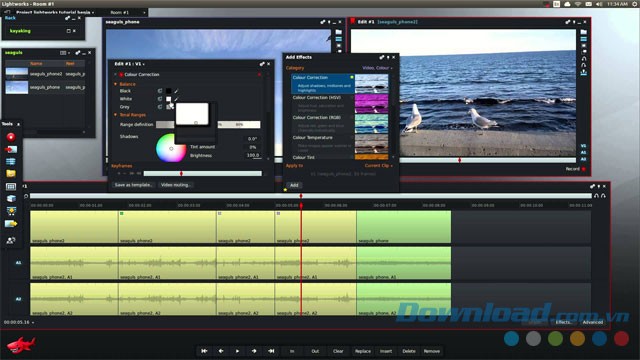Click the Shadows colour wheel
The height and width of the screenshot is (360, 640).
pyautogui.click(x=171, y=148)
